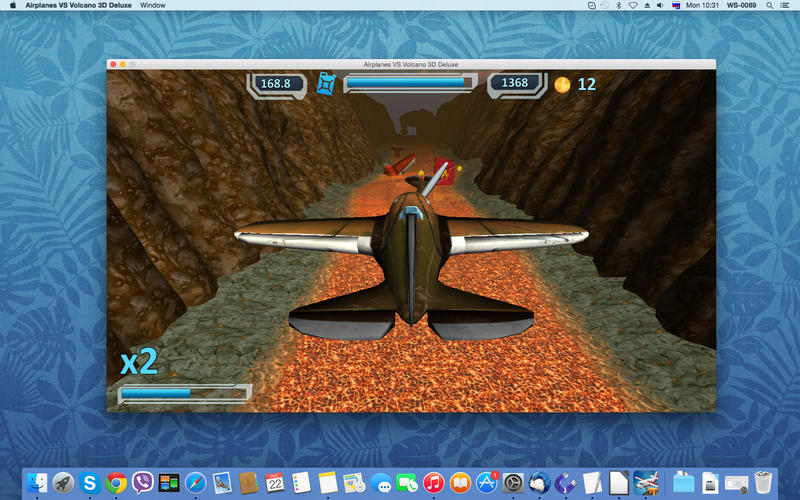Viewport: 800px width, 500px height.
Task: Click the gold coin icon
Action: (x=562, y=84)
